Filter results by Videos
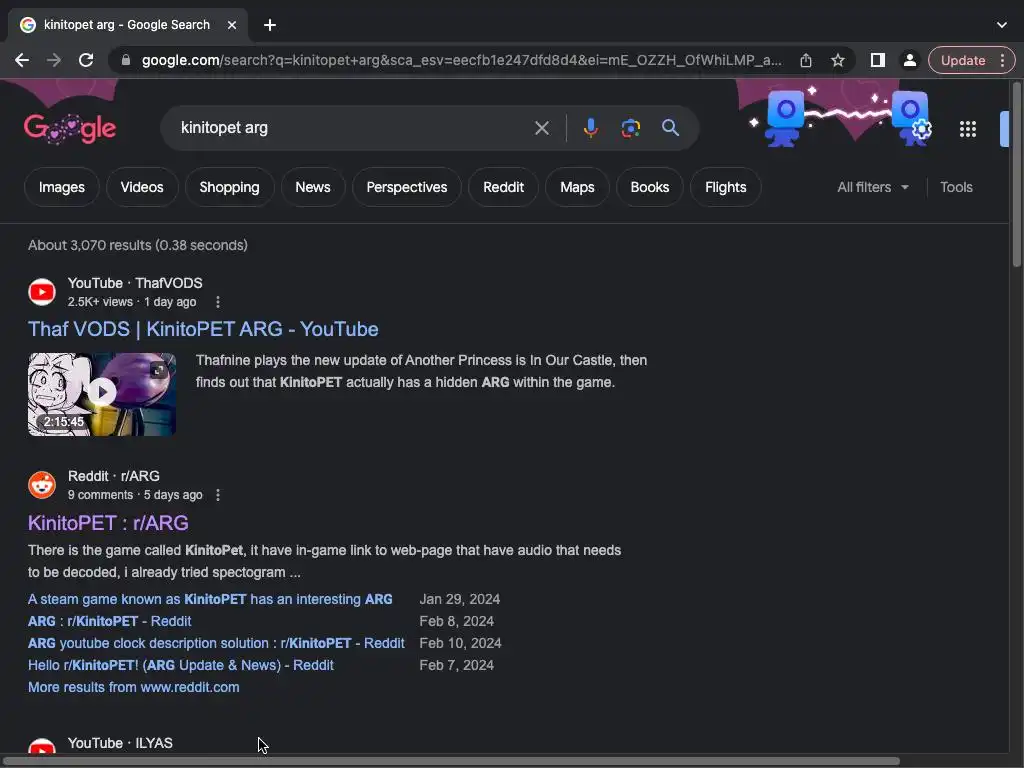This screenshot has width=1024, height=768. point(142,187)
